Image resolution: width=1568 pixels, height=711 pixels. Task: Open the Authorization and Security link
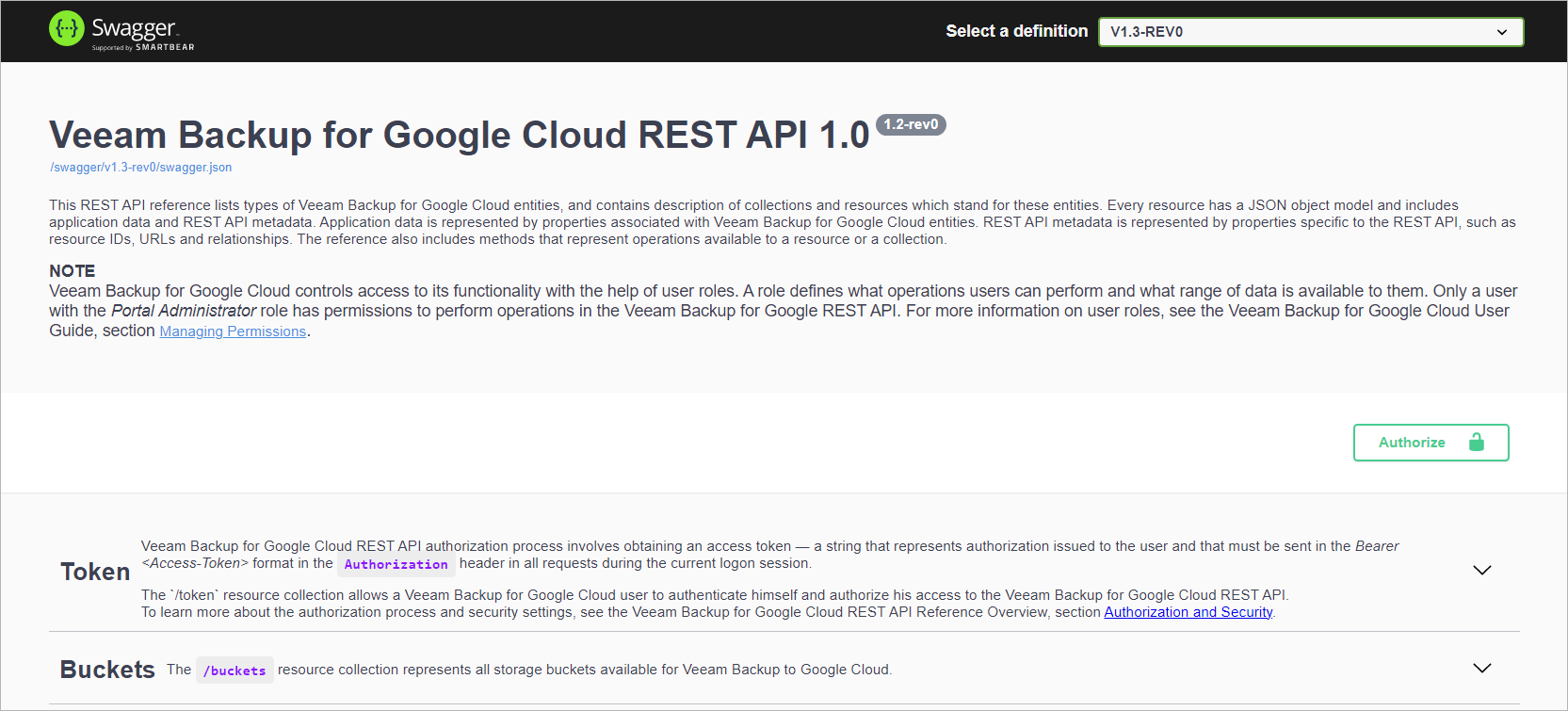pyautogui.click(x=1188, y=612)
